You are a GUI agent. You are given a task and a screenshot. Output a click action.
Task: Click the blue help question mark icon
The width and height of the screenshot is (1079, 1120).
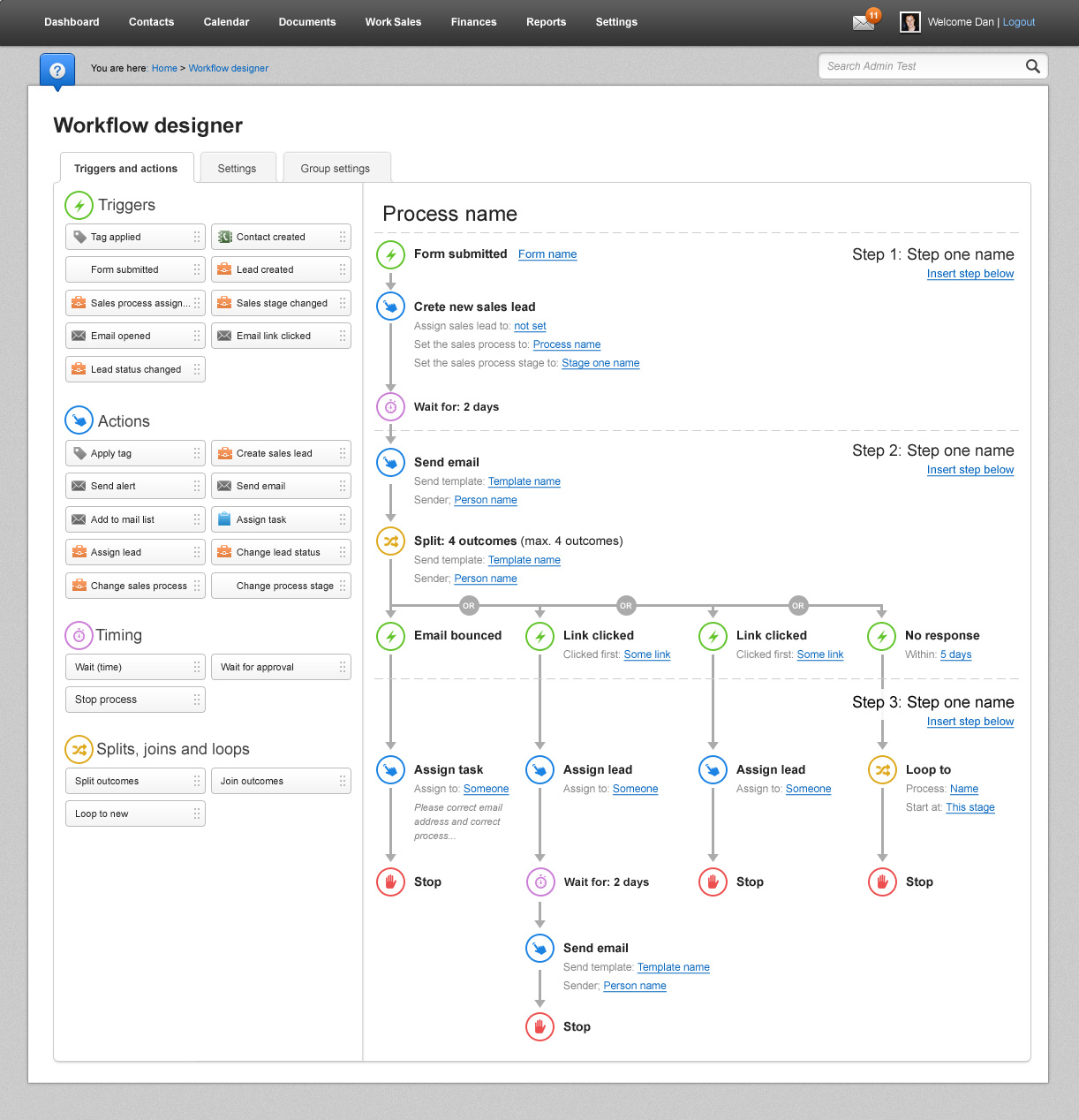click(x=57, y=70)
